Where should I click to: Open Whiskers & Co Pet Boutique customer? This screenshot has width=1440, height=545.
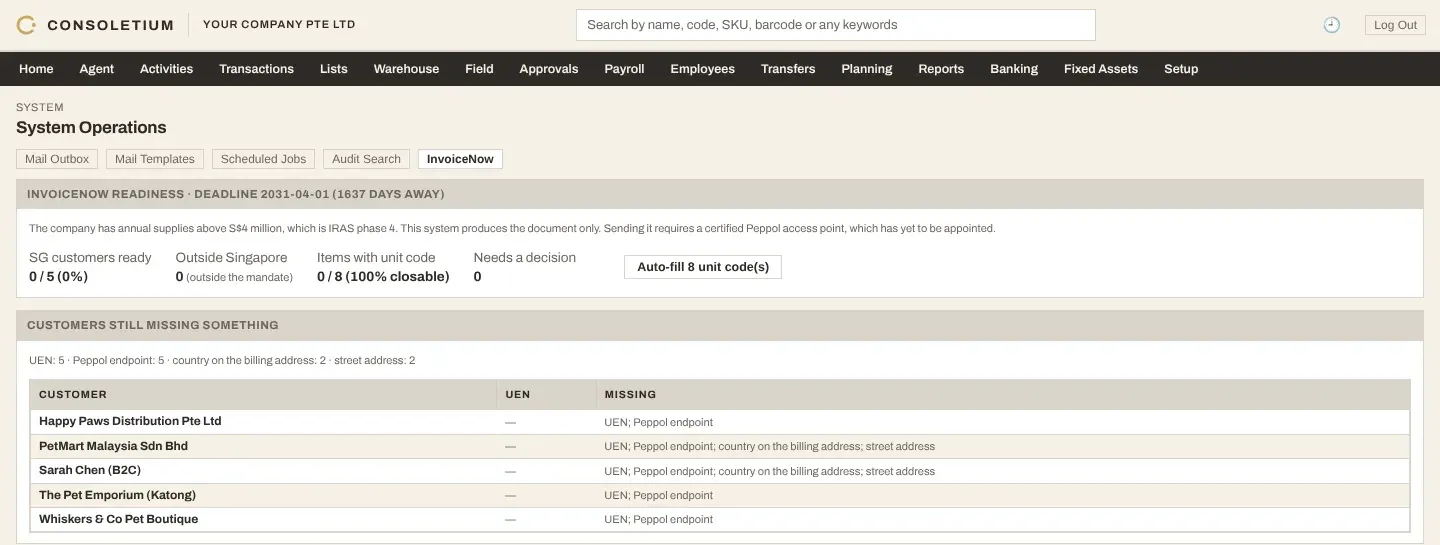click(x=118, y=519)
